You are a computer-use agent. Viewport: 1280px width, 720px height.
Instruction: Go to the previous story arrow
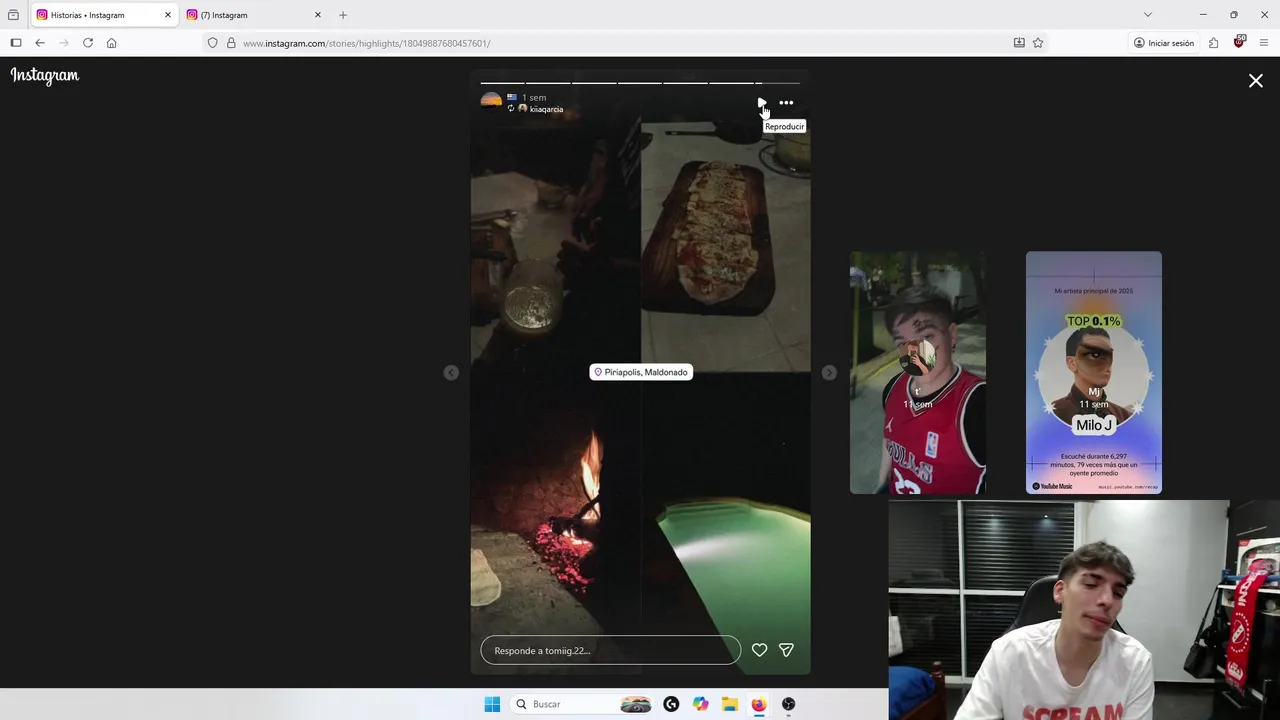coord(451,372)
